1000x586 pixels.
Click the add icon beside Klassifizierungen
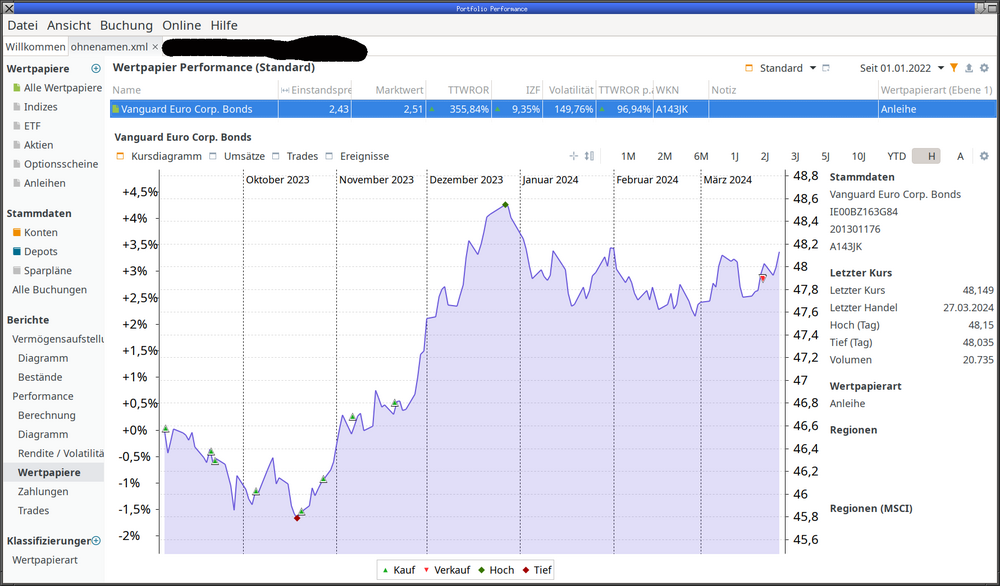pos(96,541)
